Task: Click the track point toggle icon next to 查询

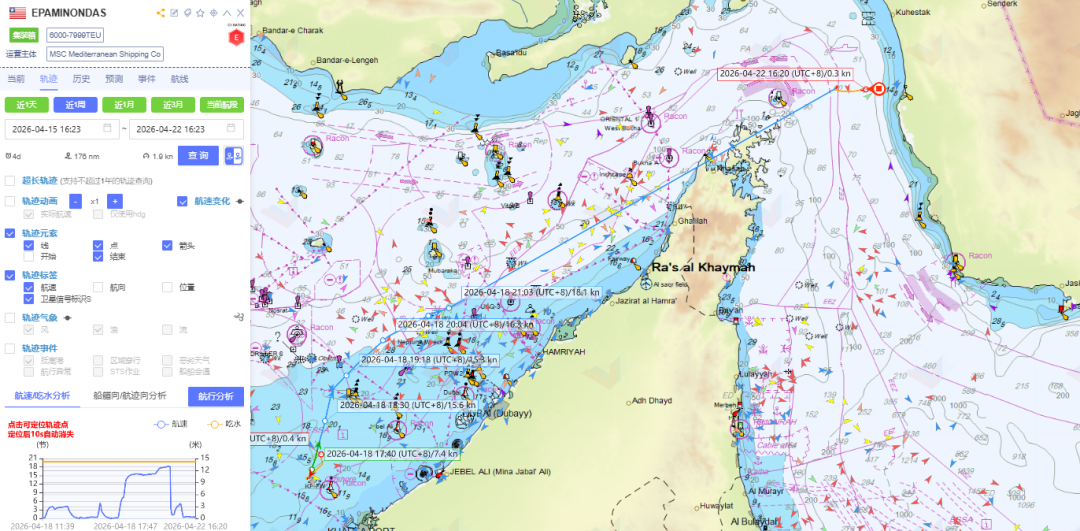Action: click(x=233, y=155)
